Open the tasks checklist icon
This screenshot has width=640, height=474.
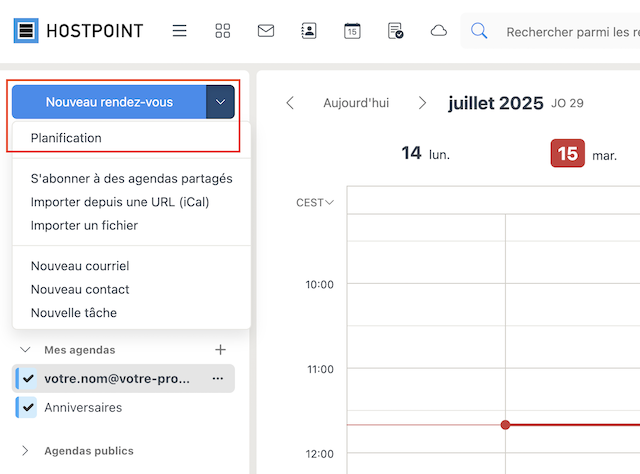click(x=395, y=31)
